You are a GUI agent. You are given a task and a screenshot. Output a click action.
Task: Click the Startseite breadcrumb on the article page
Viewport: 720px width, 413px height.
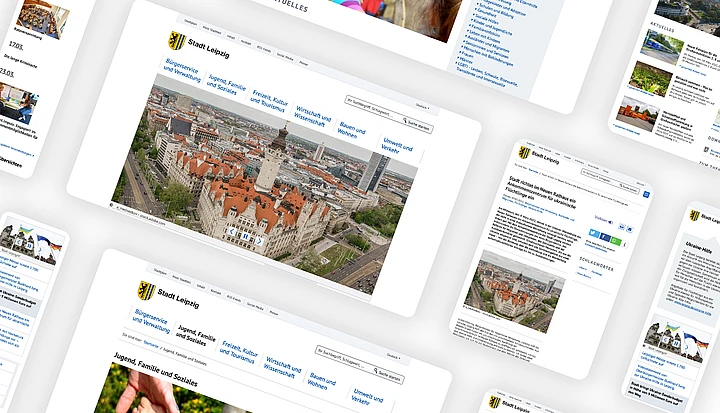point(533,170)
